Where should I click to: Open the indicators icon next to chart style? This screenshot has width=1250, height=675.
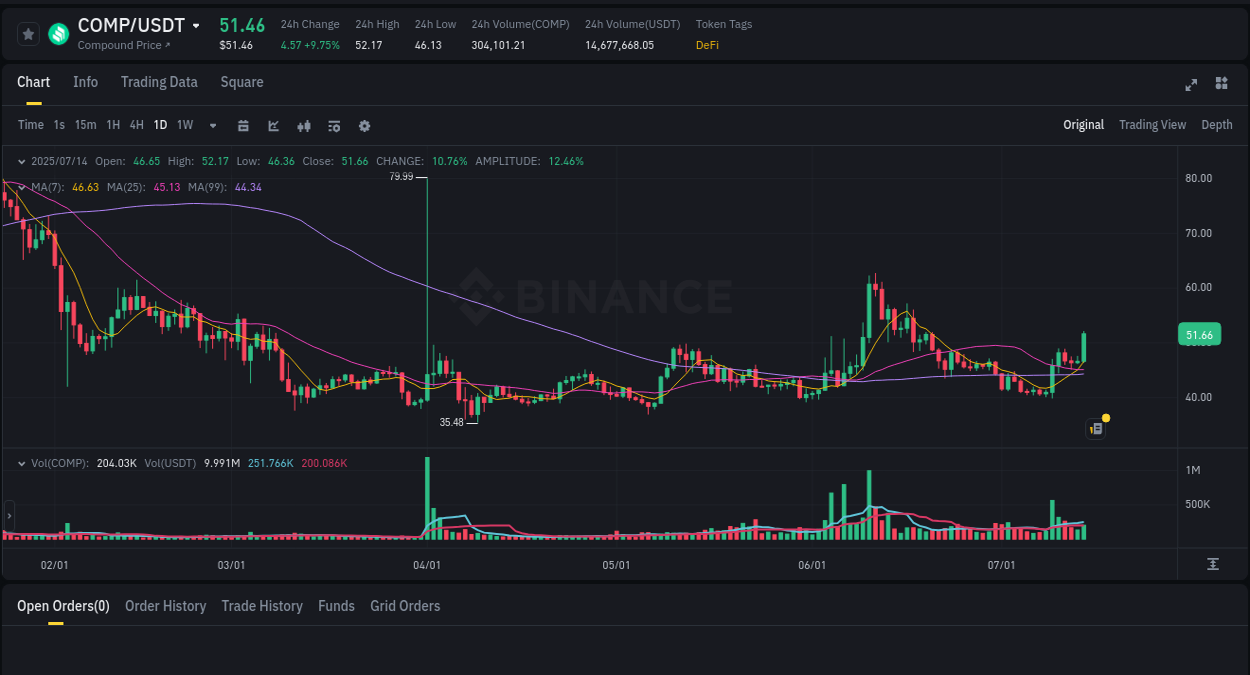point(303,125)
